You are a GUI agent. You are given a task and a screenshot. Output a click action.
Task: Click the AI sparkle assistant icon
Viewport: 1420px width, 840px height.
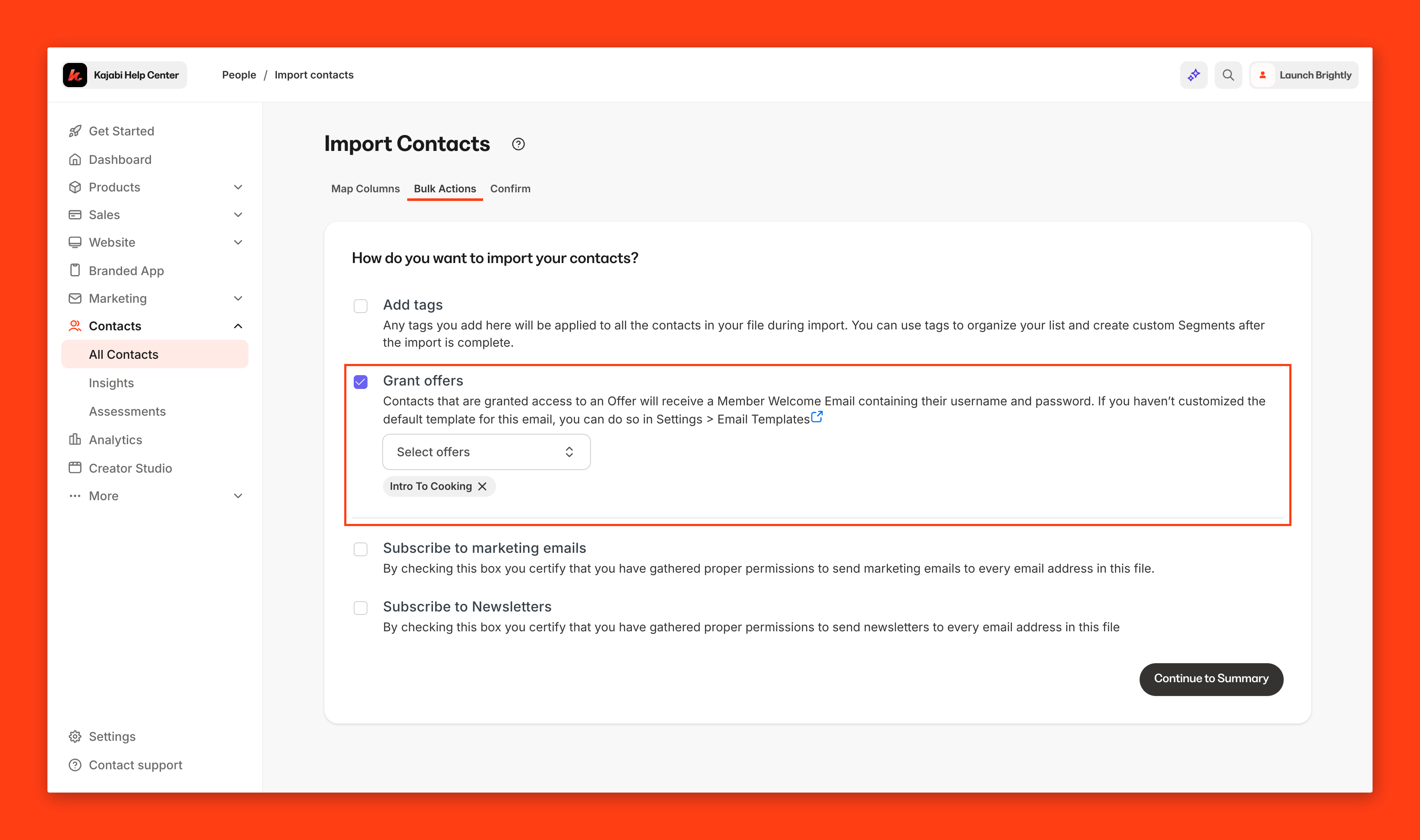[1194, 75]
